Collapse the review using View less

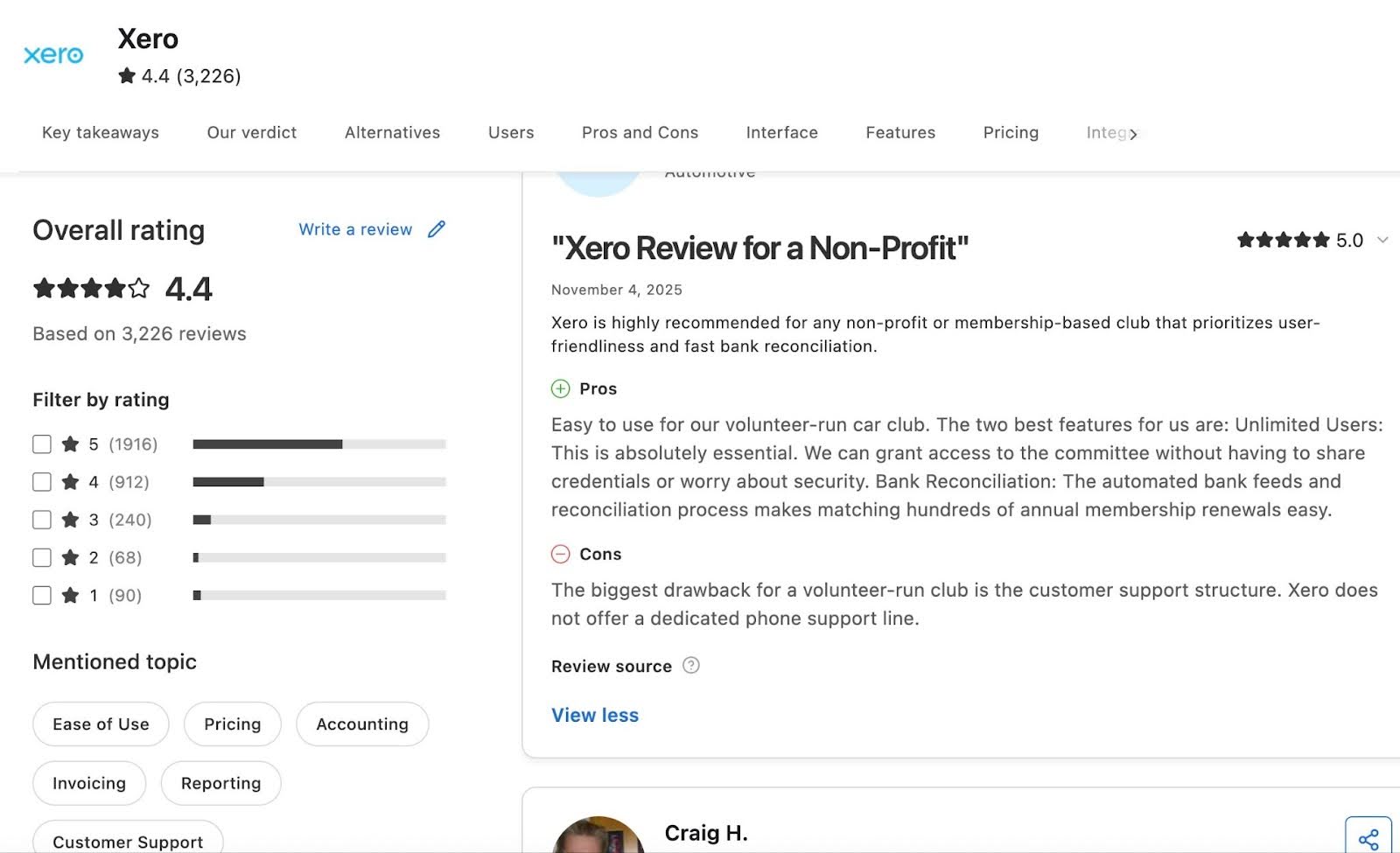tap(594, 715)
